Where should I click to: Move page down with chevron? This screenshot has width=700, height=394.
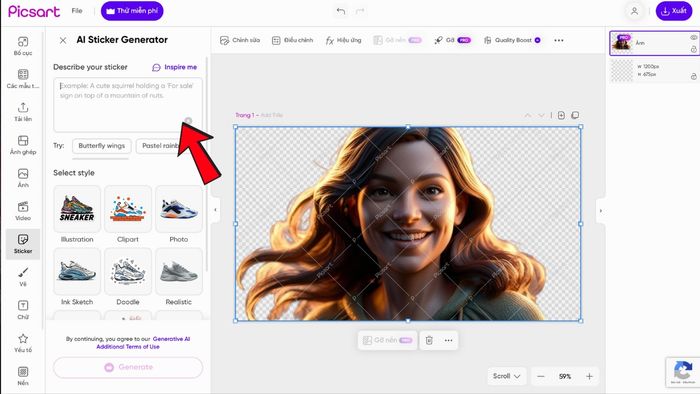tap(541, 115)
